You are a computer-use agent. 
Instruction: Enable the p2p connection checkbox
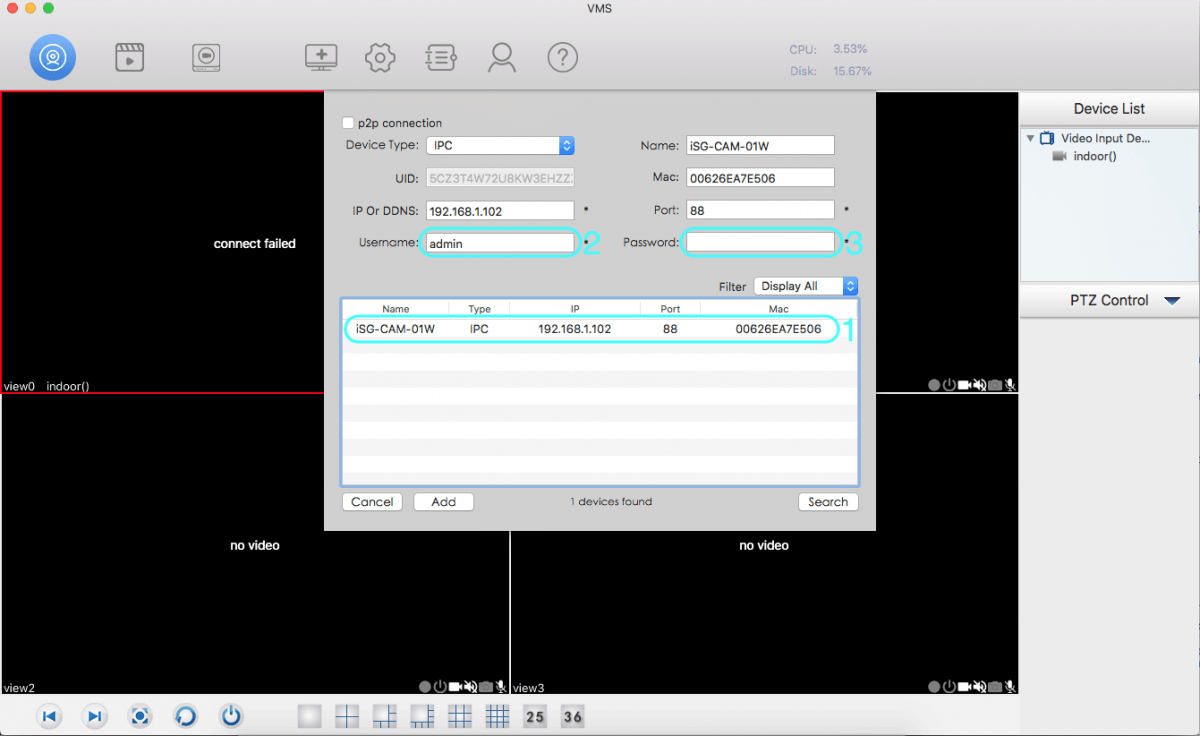tap(348, 123)
